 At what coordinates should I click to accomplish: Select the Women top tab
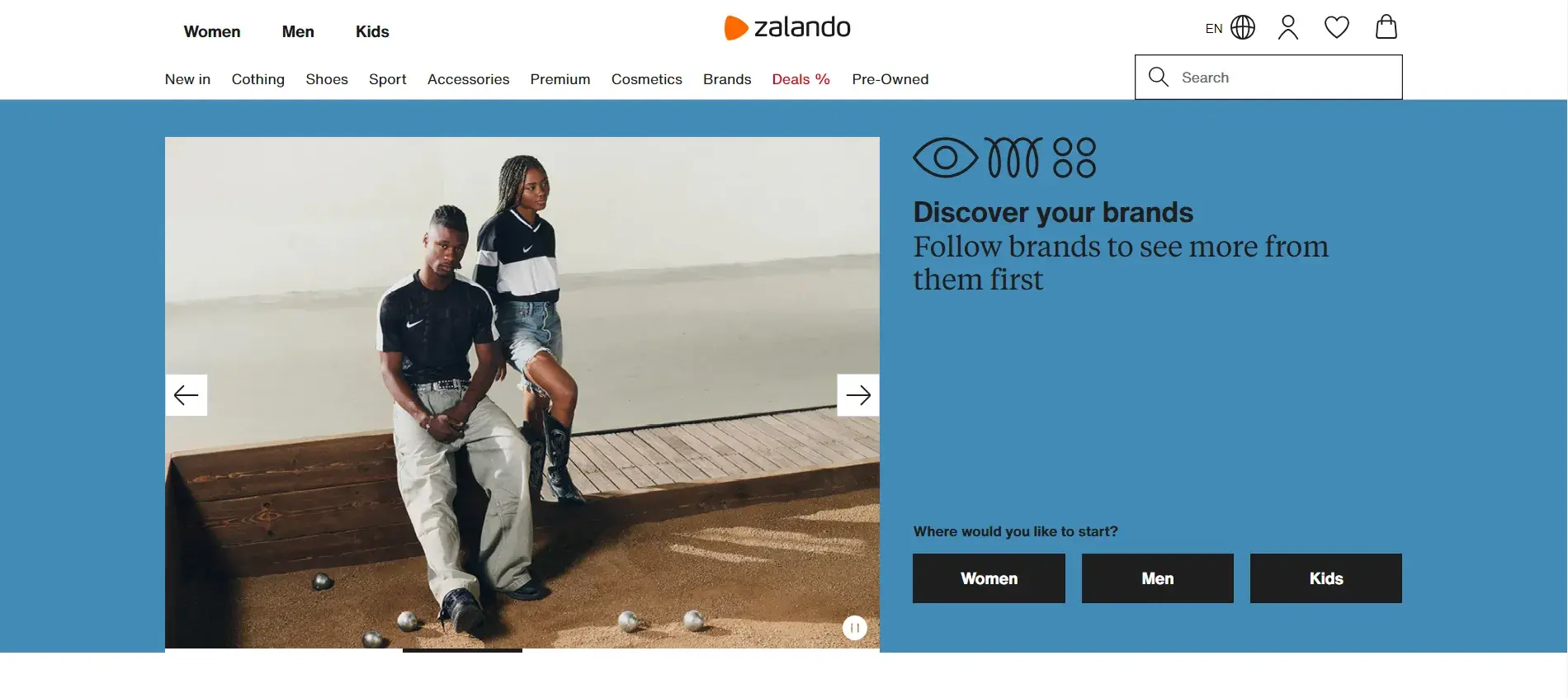(x=212, y=31)
